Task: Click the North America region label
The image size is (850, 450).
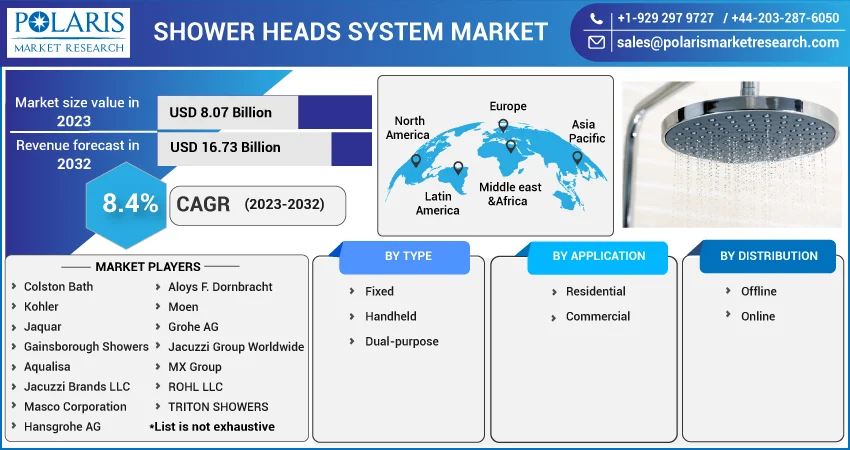Action: [408, 128]
